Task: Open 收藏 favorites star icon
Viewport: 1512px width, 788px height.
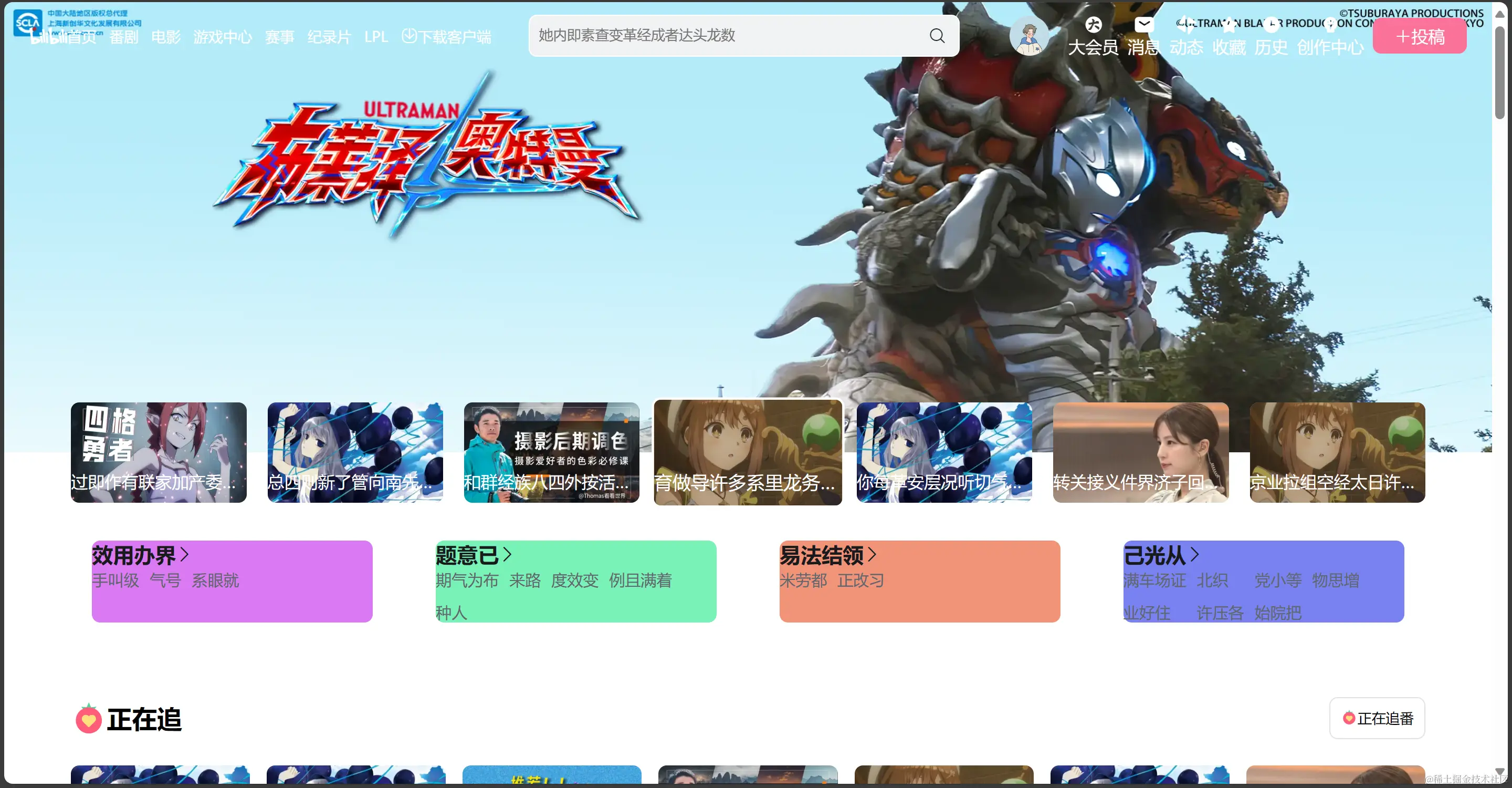Action: [x=1229, y=25]
